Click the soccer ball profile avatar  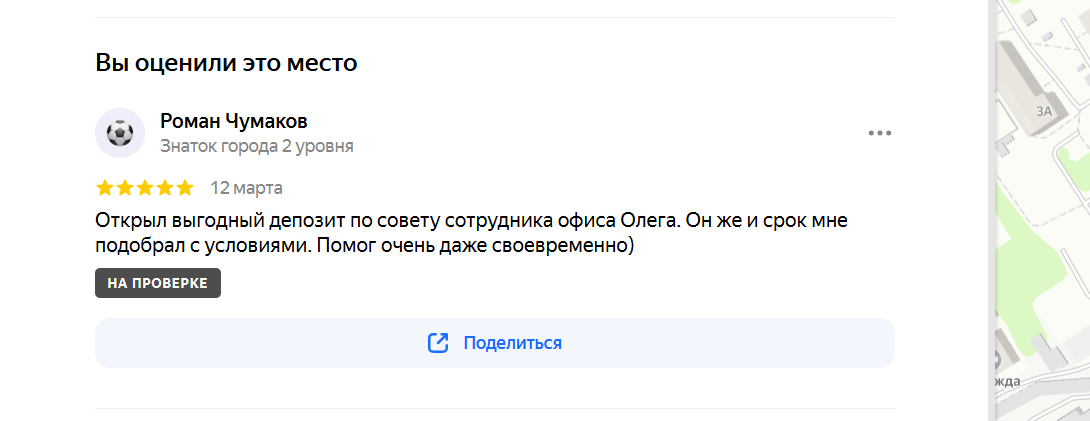(x=120, y=133)
